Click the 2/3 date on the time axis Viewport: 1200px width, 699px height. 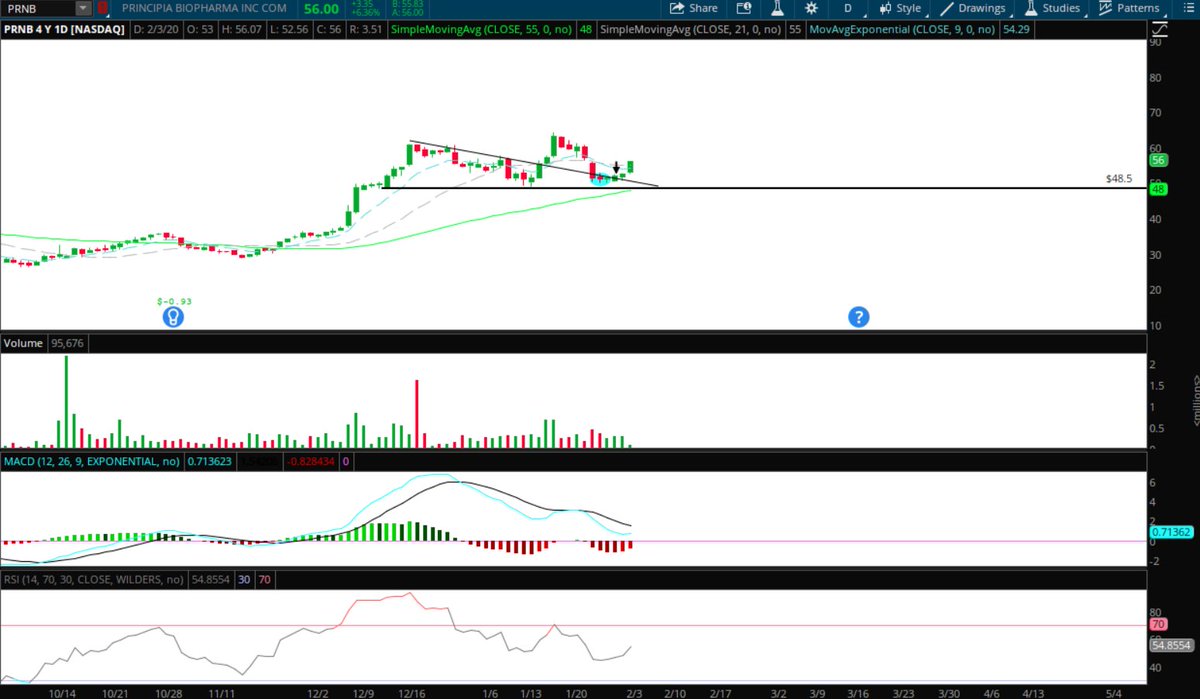pos(632,692)
